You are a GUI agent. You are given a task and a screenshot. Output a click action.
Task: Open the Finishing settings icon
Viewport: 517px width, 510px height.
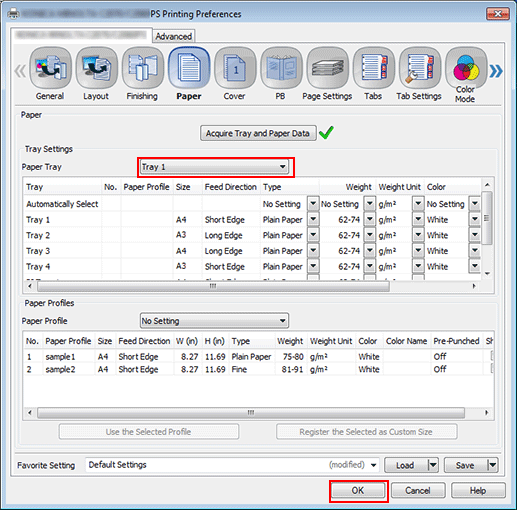point(143,68)
